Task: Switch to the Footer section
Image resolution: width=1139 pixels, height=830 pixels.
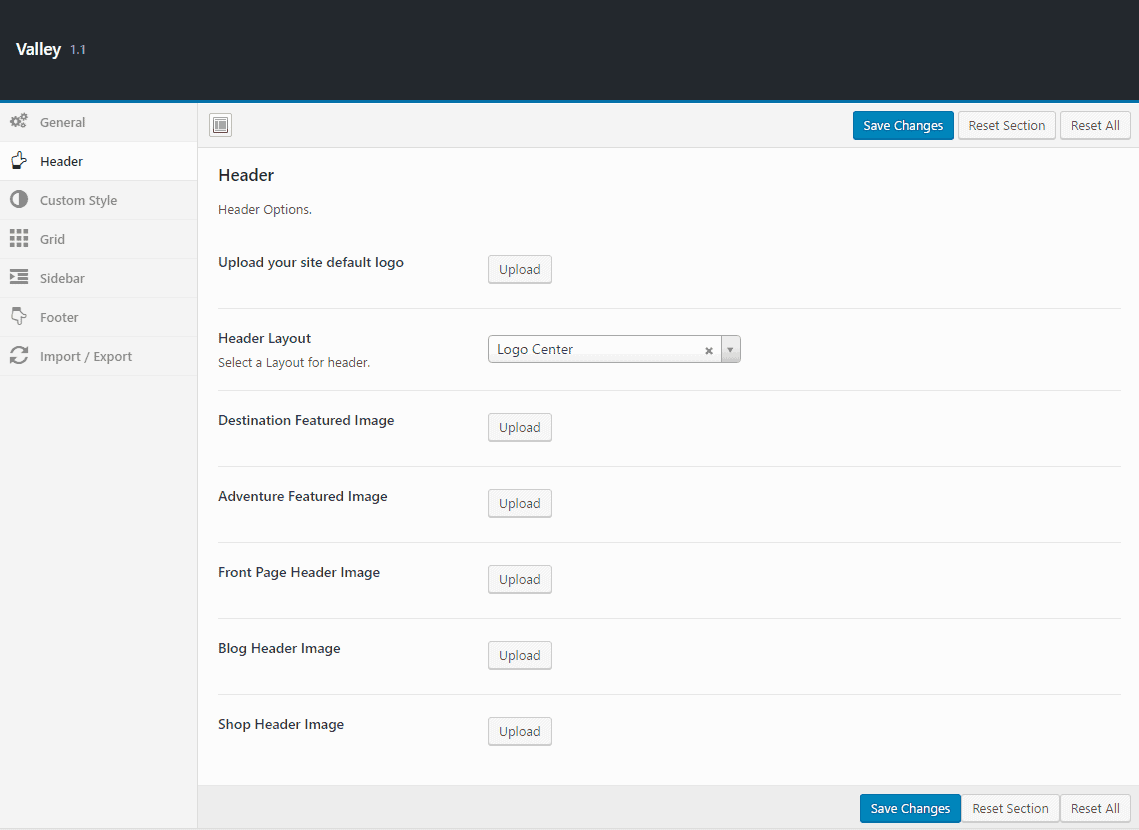Action: click(x=57, y=316)
